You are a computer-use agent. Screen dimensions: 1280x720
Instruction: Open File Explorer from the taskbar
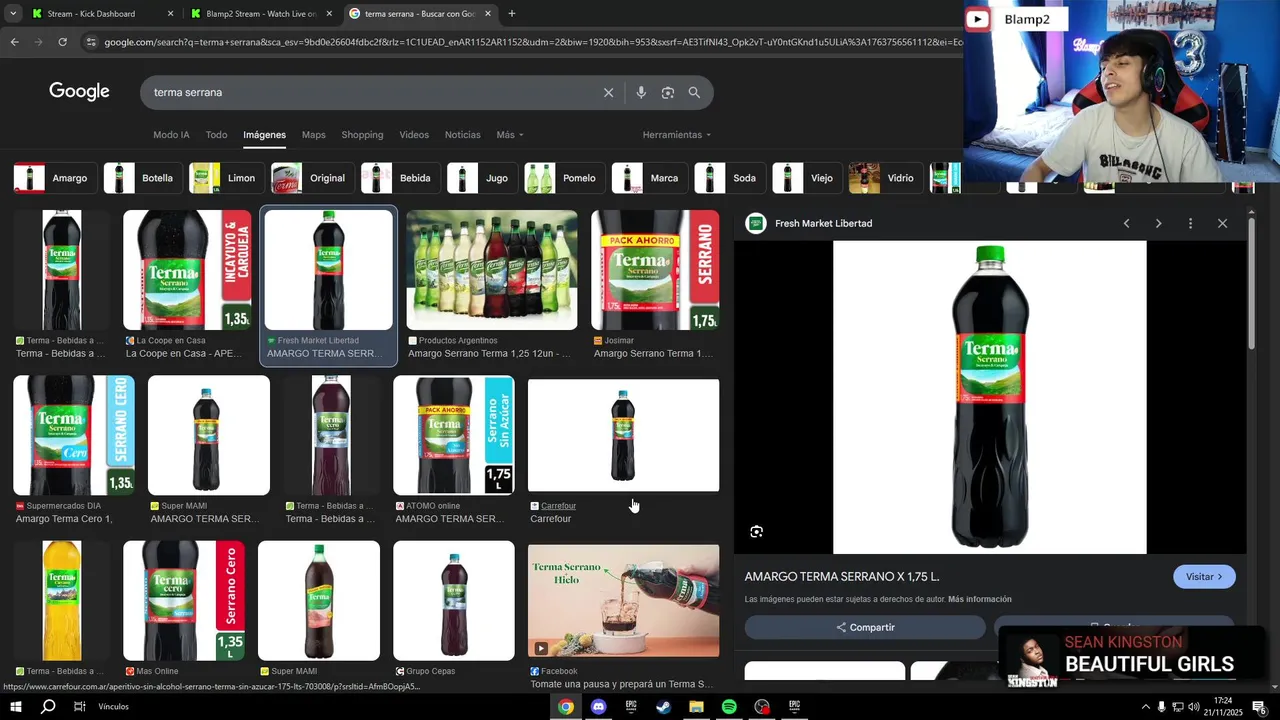696,707
